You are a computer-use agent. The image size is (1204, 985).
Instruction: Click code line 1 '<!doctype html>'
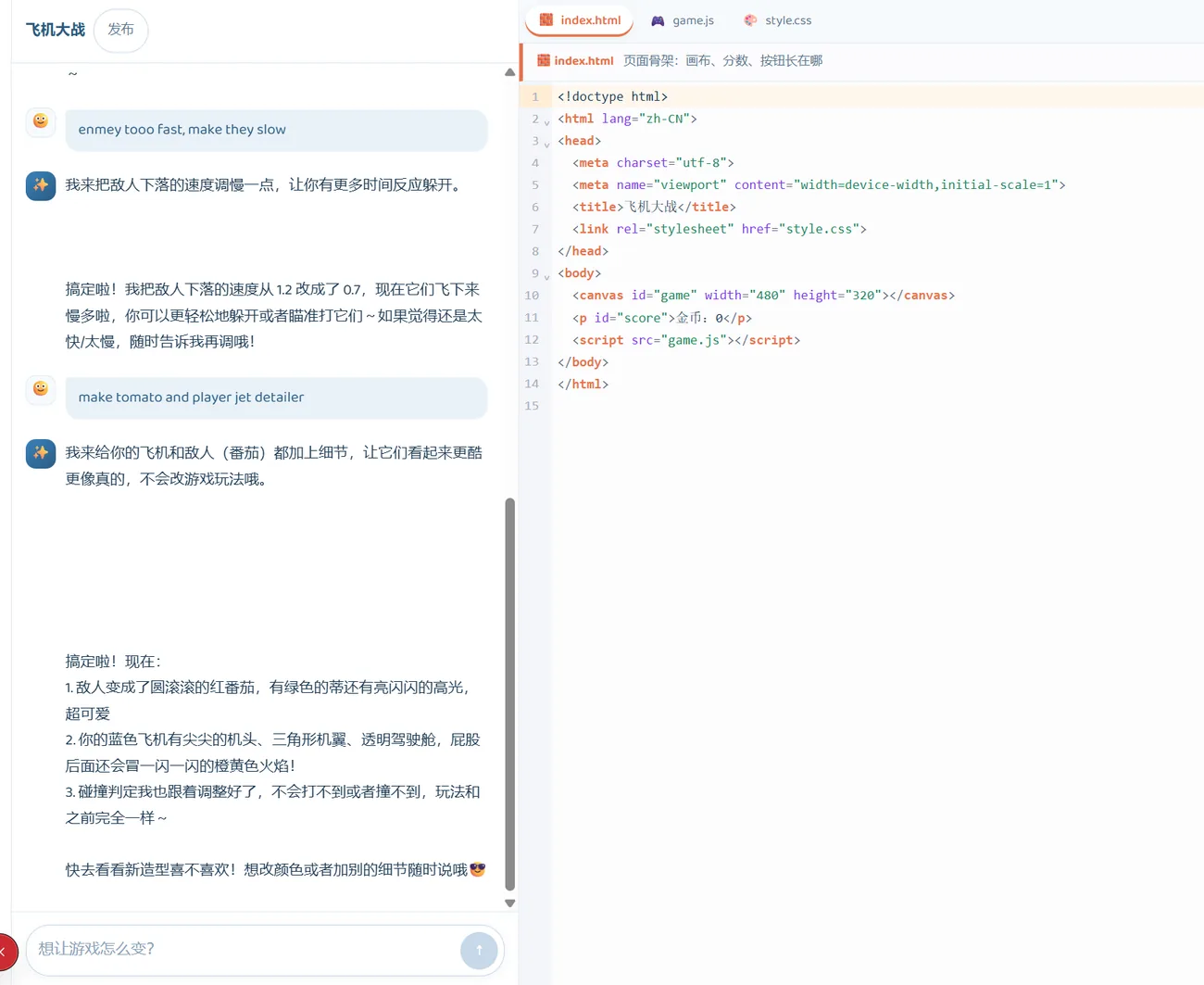612,96
